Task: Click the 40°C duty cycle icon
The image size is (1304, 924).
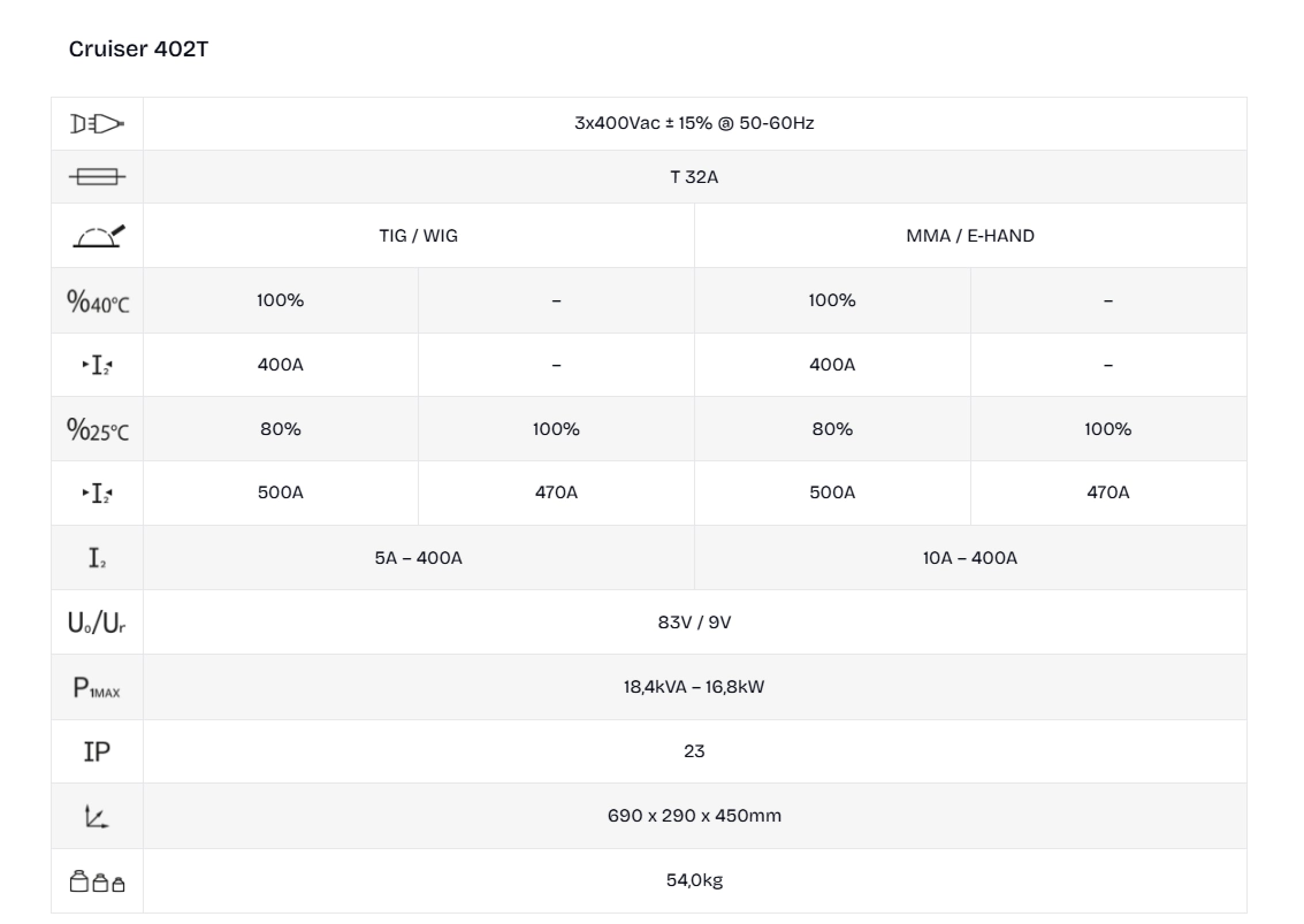Action: [98, 301]
